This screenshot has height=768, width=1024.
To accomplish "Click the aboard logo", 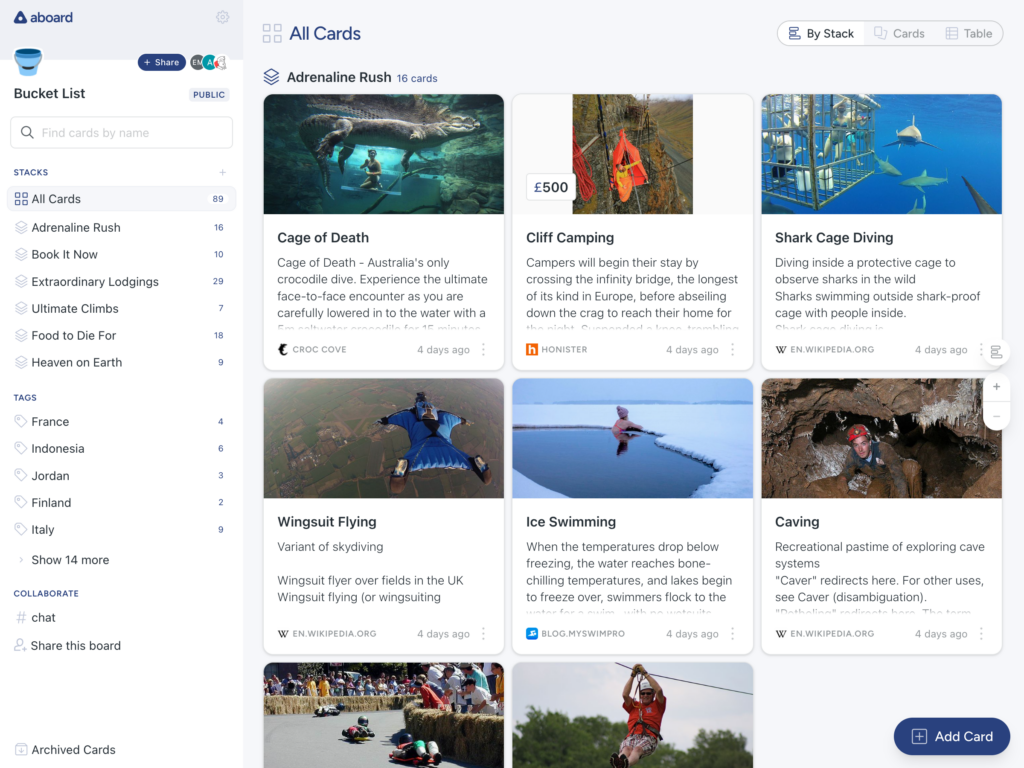I will coord(43,18).
